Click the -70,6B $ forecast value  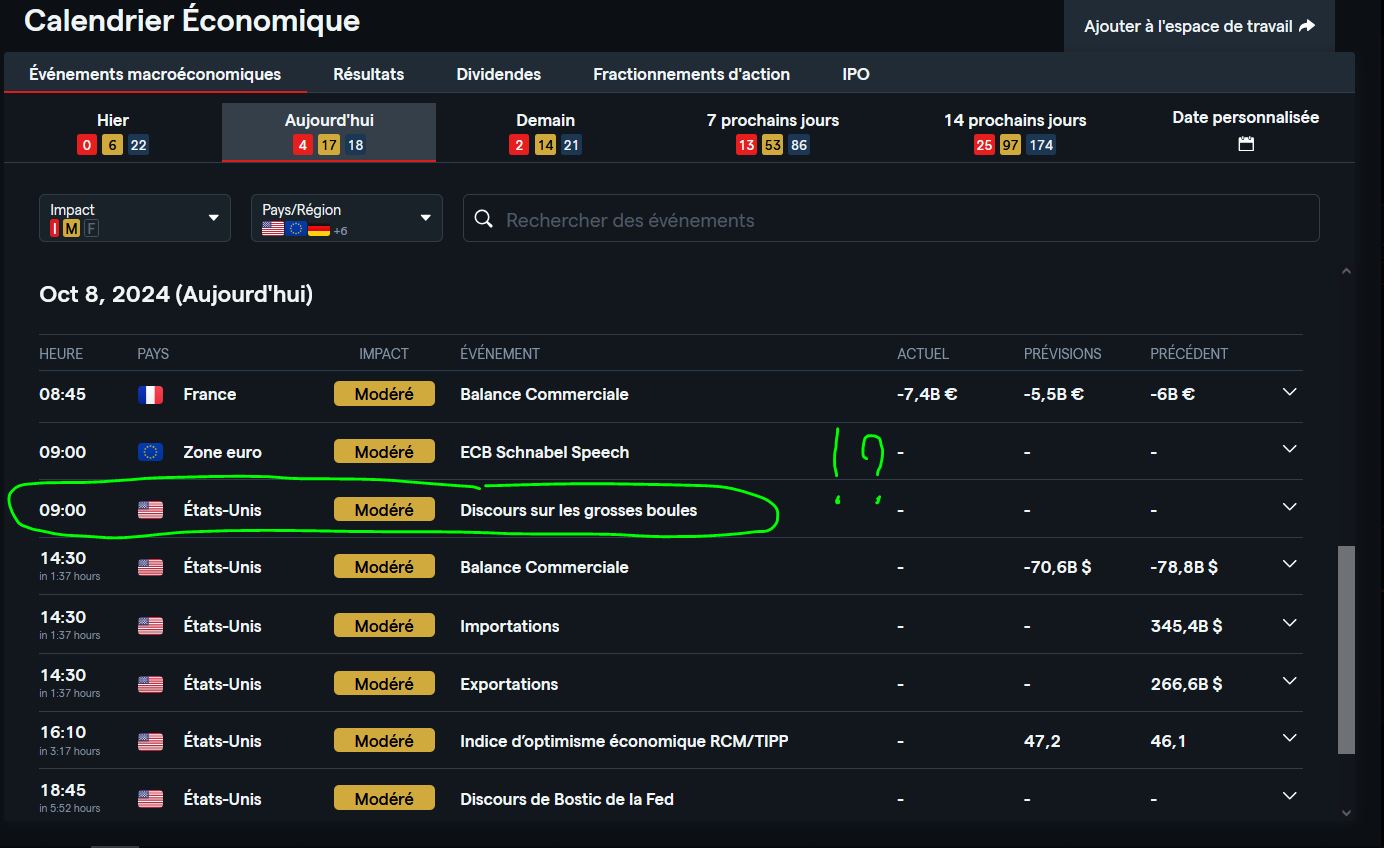click(1058, 567)
